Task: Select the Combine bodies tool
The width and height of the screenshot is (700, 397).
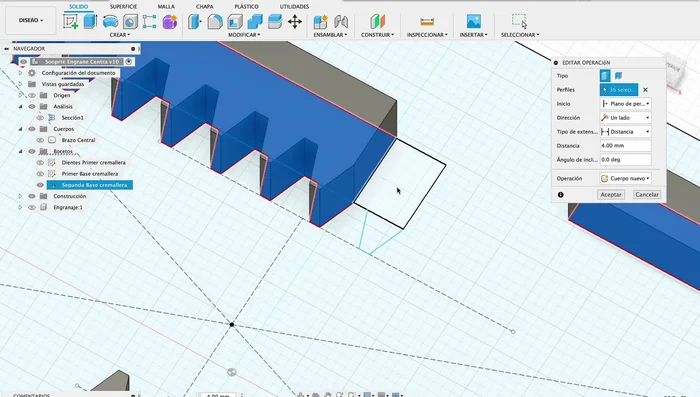Action: click(x=255, y=21)
